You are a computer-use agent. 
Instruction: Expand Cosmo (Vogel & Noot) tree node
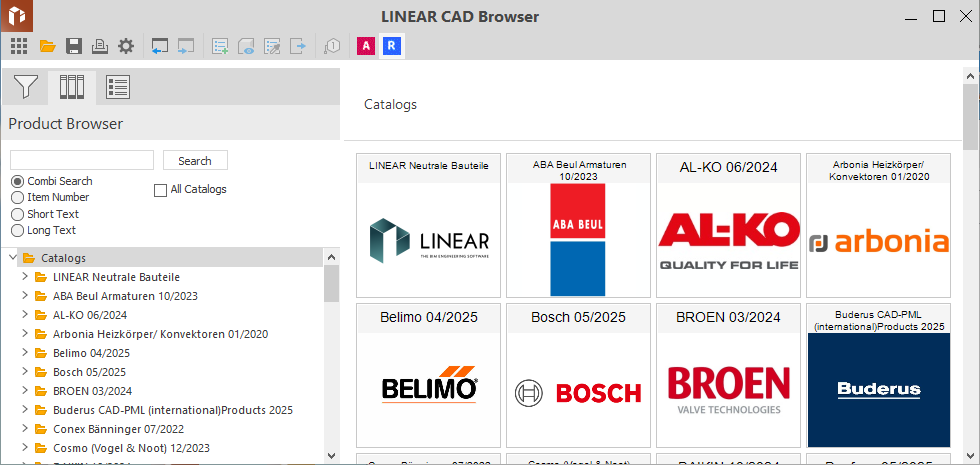click(x=25, y=448)
